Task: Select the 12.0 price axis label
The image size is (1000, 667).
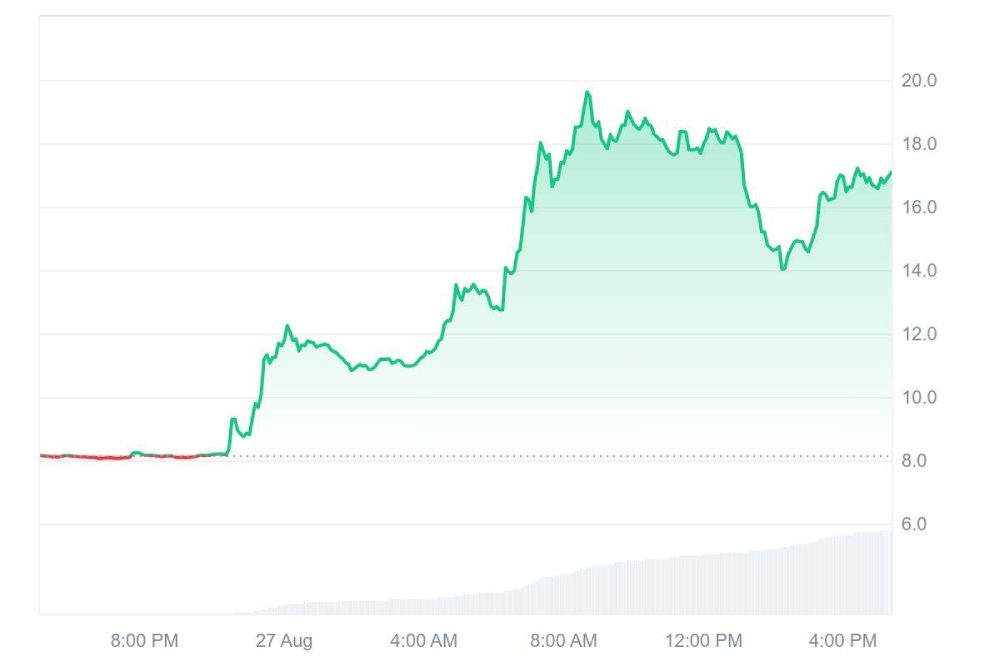Action: coord(918,334)
